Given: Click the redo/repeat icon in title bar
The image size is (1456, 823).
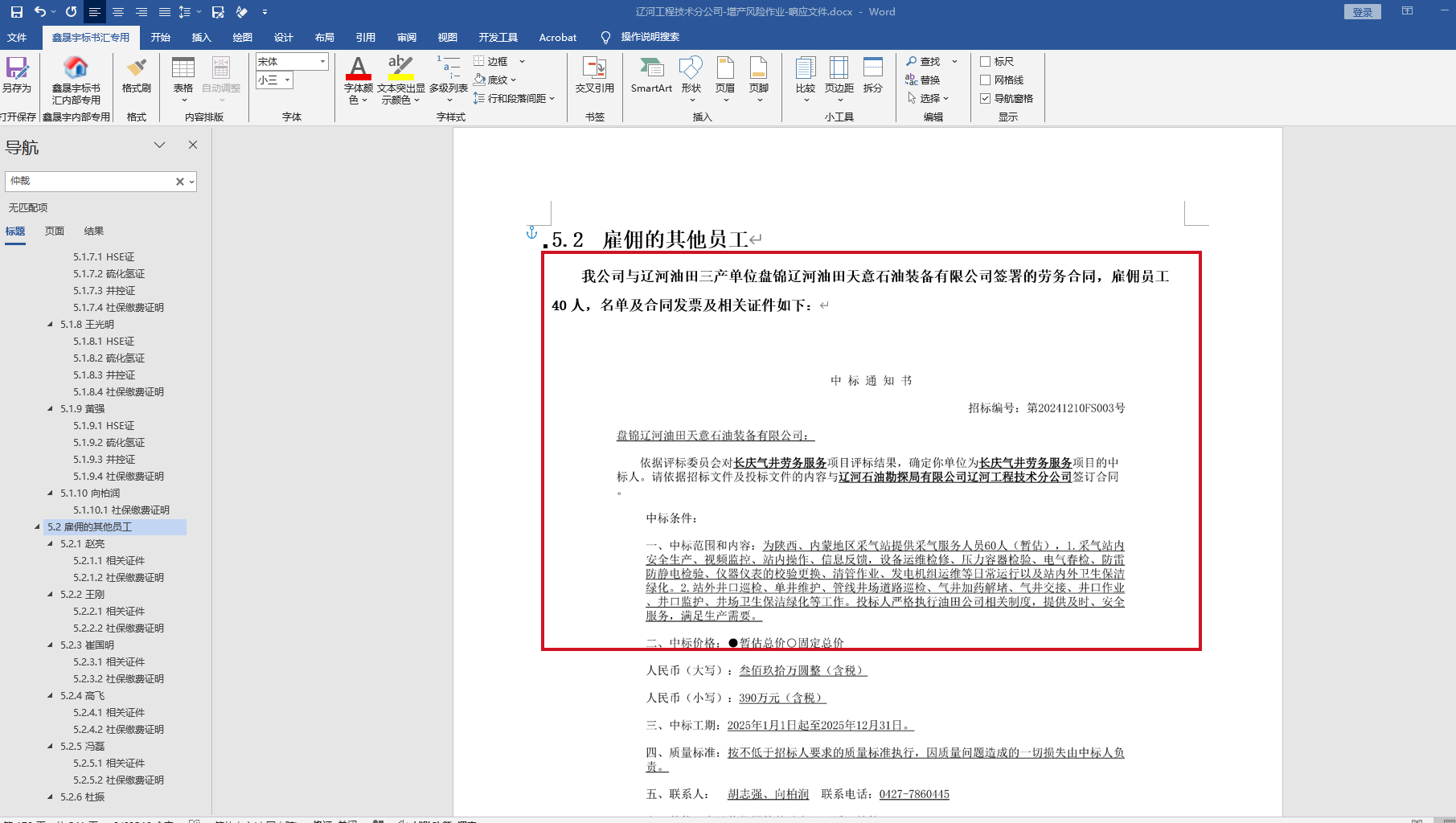Looking at the screenshot, I should 72,12.
